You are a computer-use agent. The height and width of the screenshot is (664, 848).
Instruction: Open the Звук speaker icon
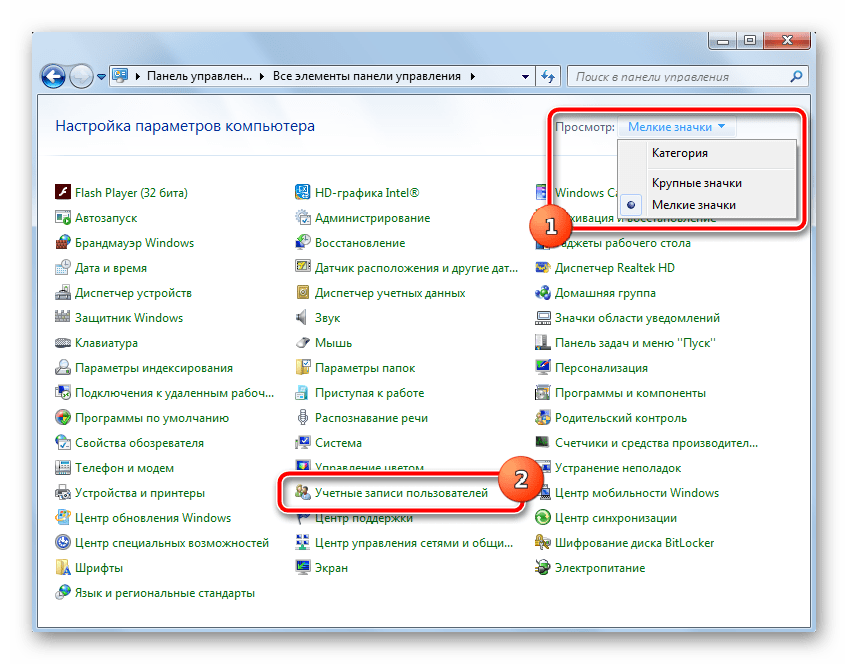(x=303, y=318)
